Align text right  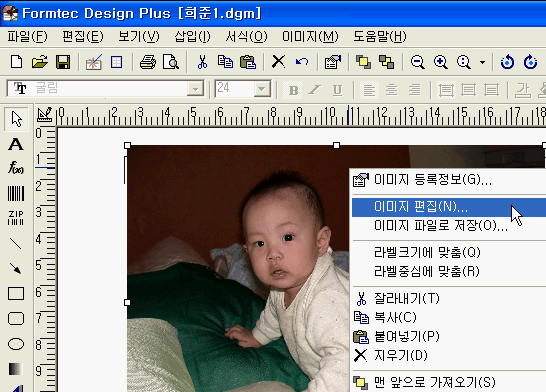(415, 90)
